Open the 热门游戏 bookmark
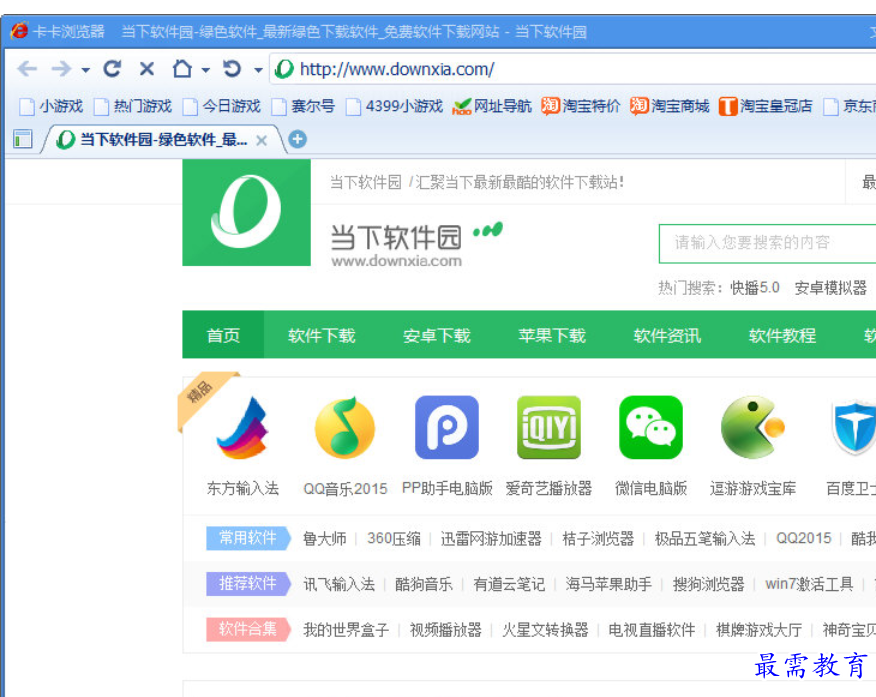Screen dimensions: 876x697 pyautogui.click(x=133, y=106)
